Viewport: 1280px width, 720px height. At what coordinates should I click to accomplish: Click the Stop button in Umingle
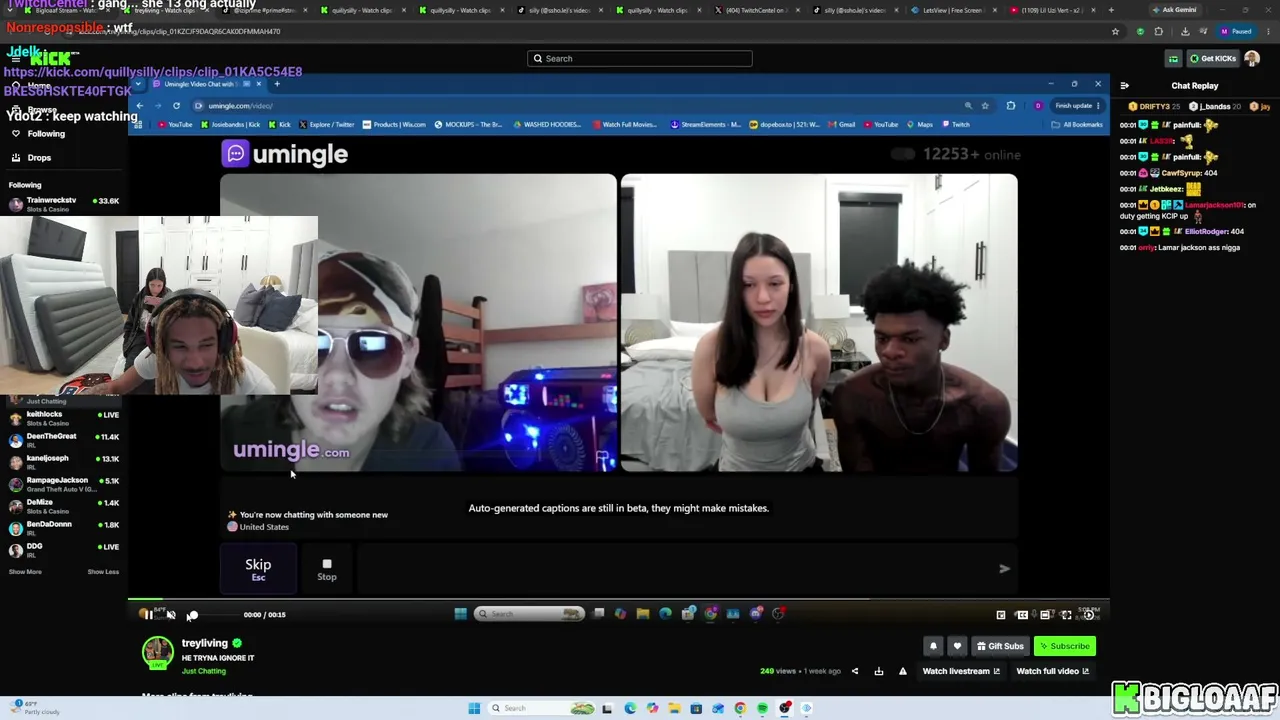pyautogui.click(x=327, y=569)
